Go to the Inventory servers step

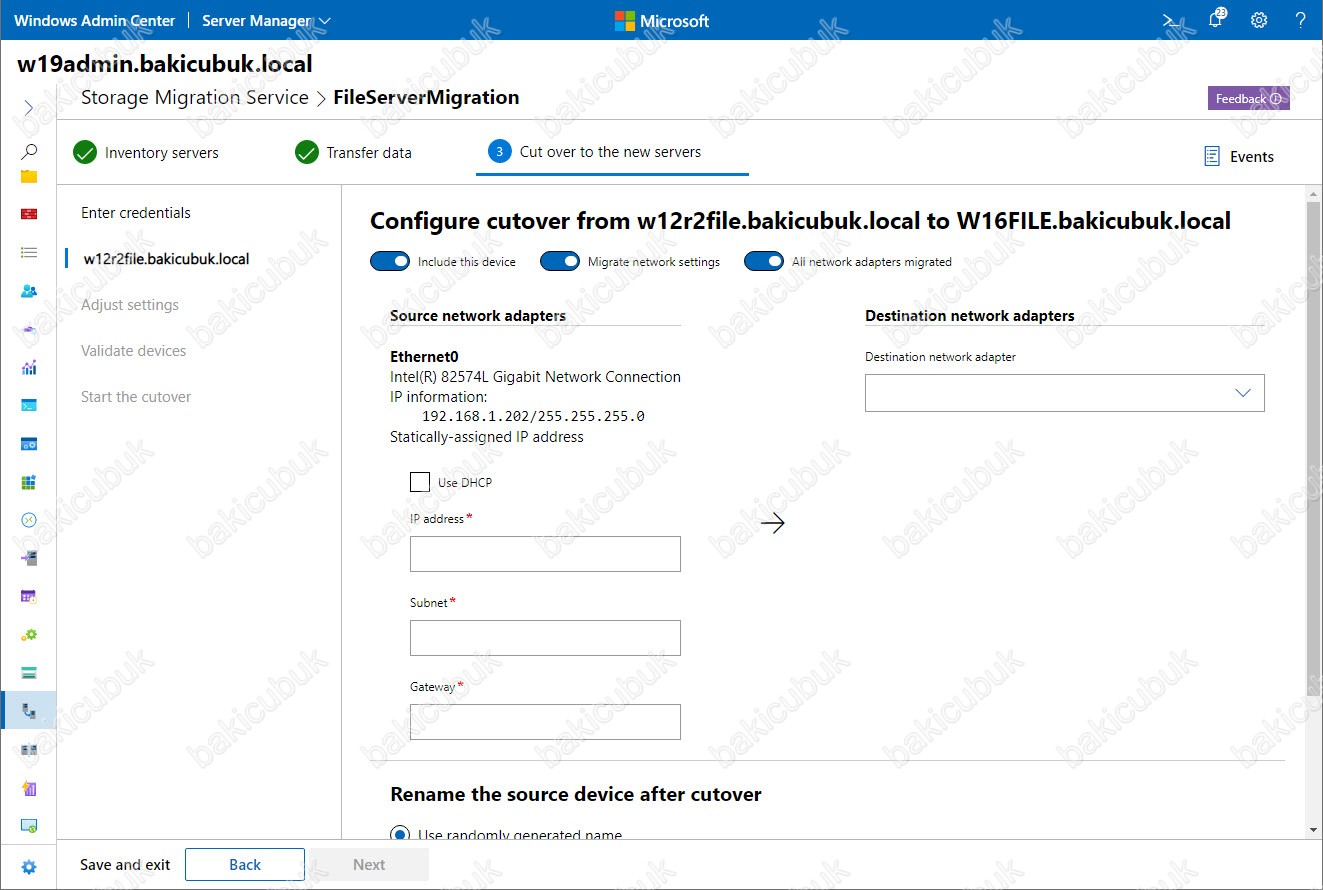(146, 153)
